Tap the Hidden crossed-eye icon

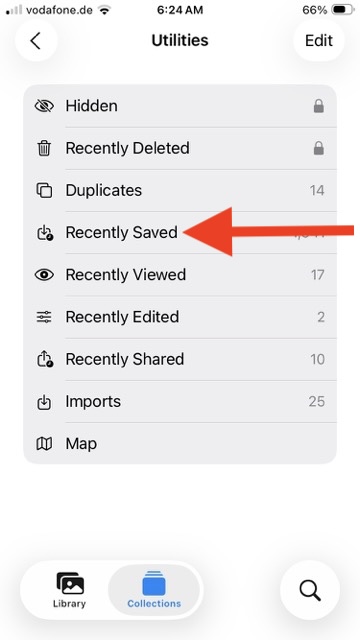click(44, 106)
